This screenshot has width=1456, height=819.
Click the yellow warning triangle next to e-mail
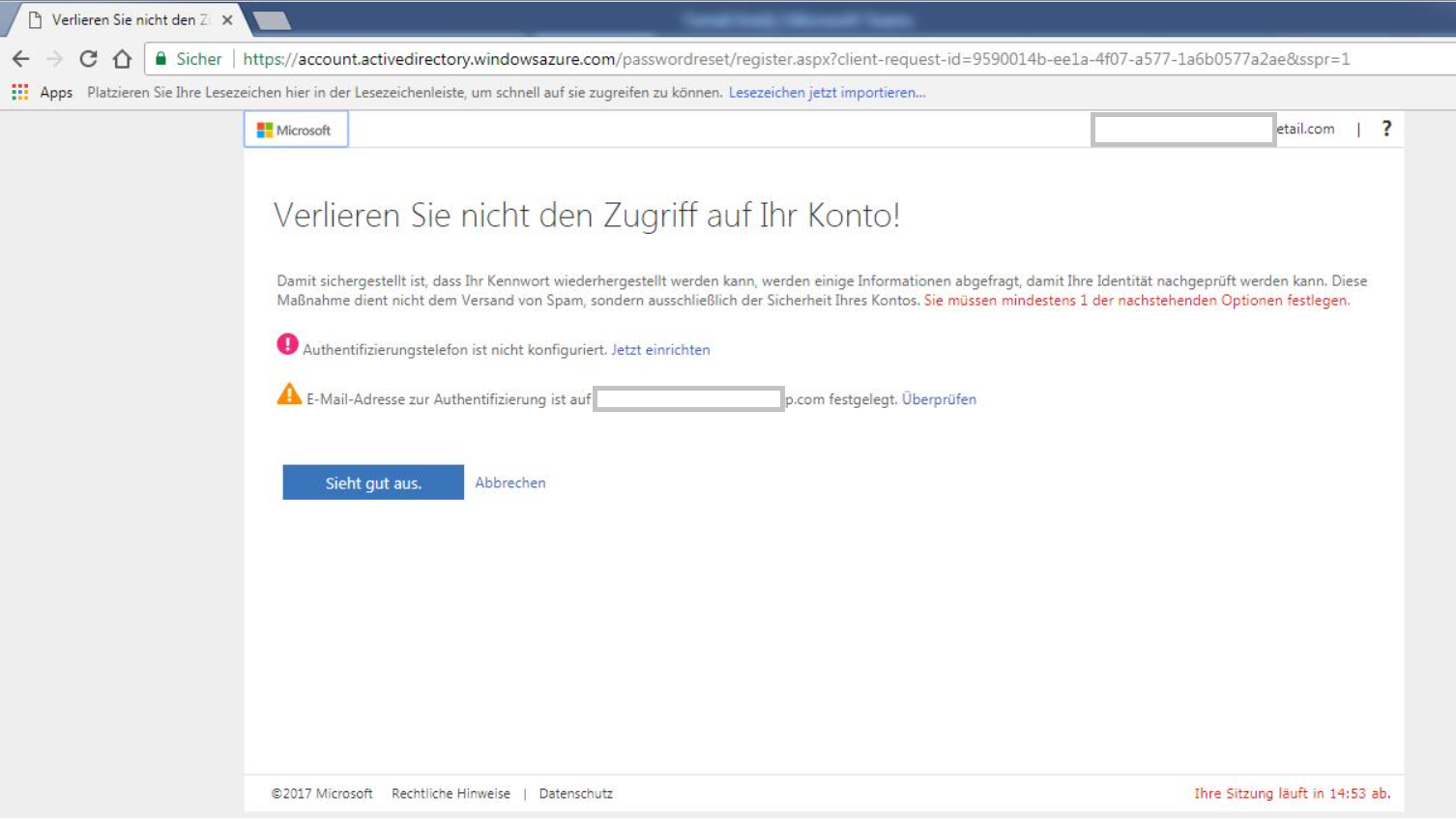point(287,395)
